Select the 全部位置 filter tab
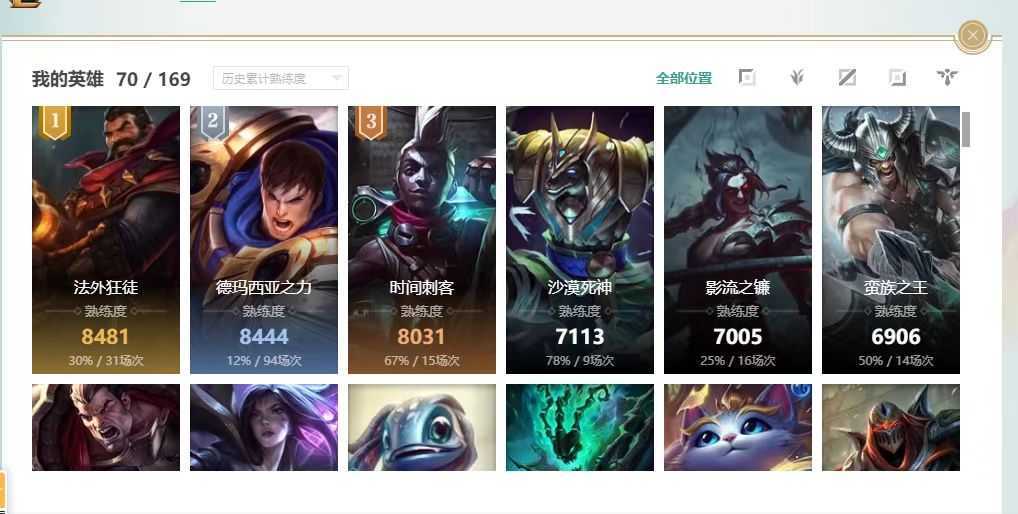The width and height of the screenshot is (1018, 514). pos(684,79)
